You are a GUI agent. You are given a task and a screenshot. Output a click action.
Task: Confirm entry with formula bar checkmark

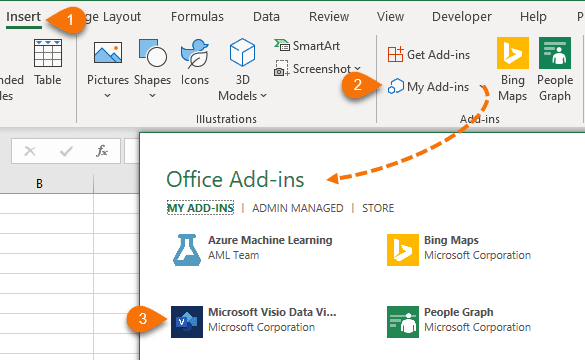coord(66,151)
